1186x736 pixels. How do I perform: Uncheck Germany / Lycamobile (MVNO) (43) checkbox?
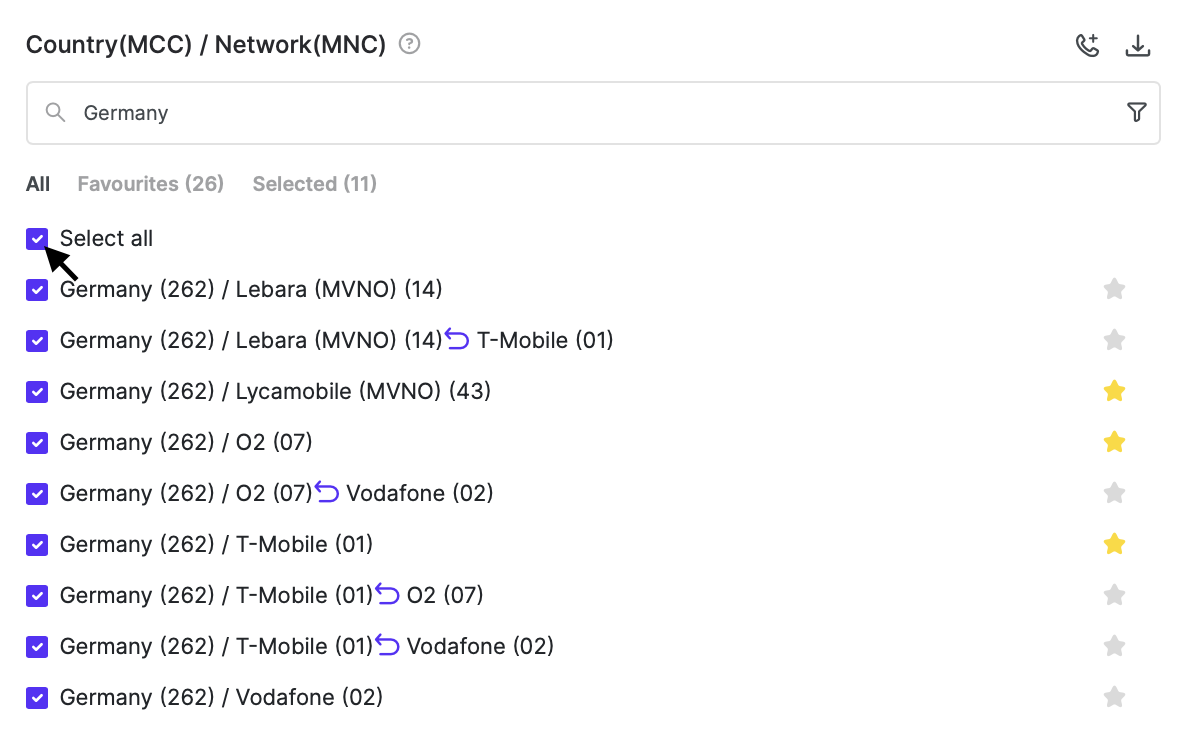tap(37, 391)
